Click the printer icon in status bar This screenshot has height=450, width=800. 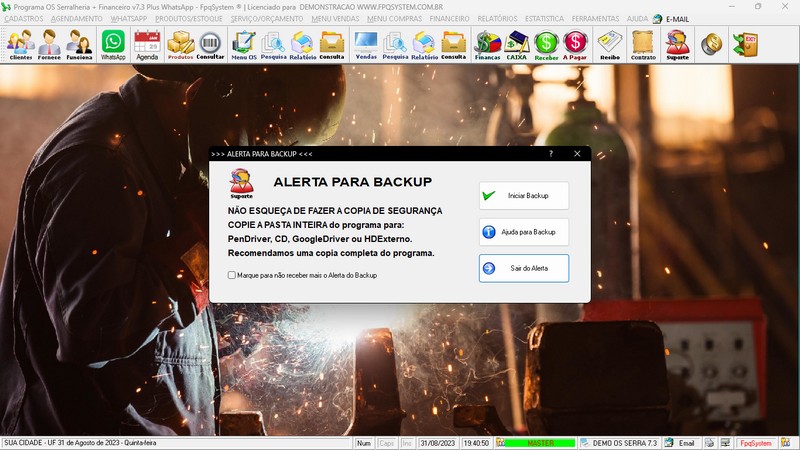pos(709,443)
